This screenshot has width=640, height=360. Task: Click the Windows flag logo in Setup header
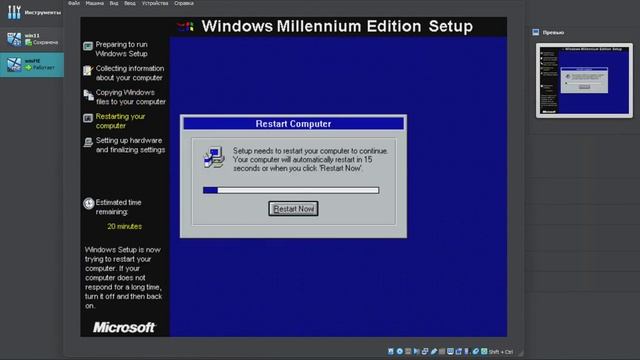pos(185,27)
